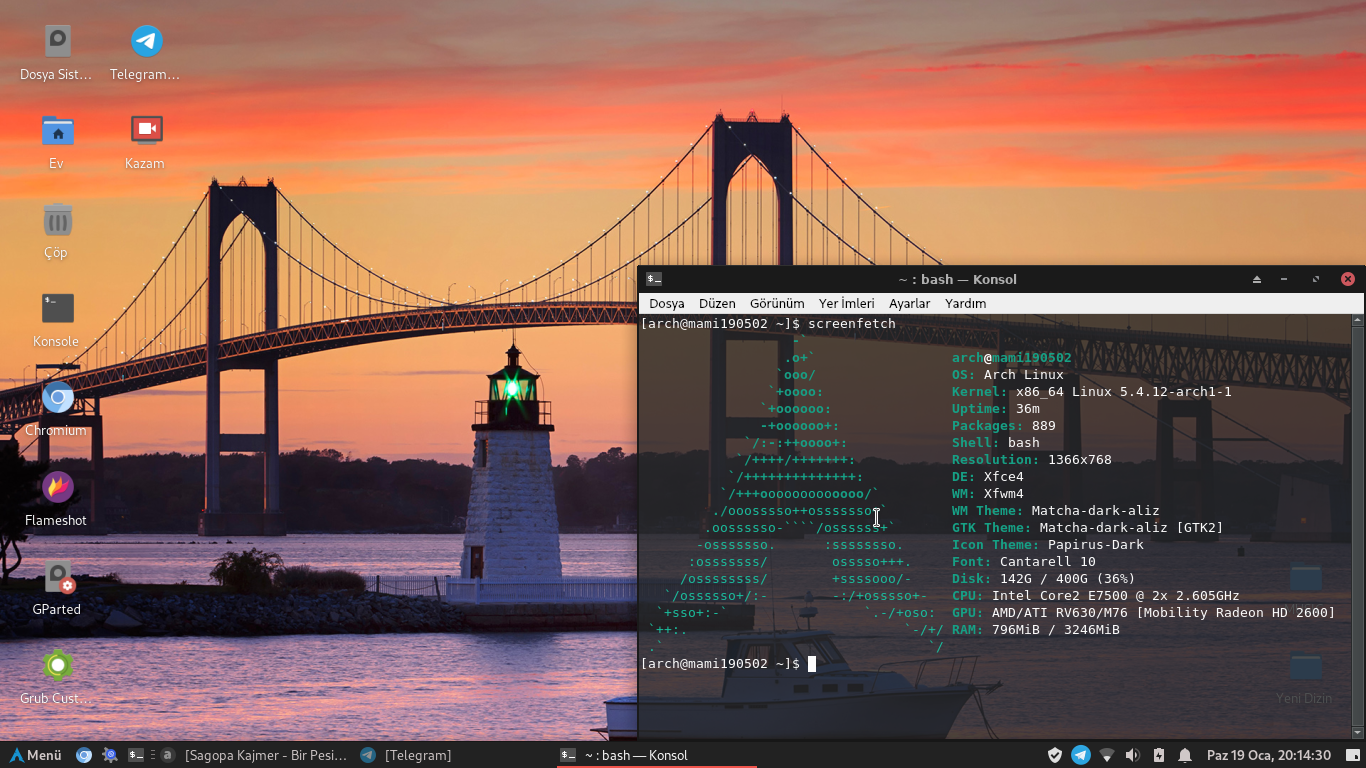1366x768 pixels.
Task: Click the "Resolution: 1366x768" line
Action: (1032, 460)
